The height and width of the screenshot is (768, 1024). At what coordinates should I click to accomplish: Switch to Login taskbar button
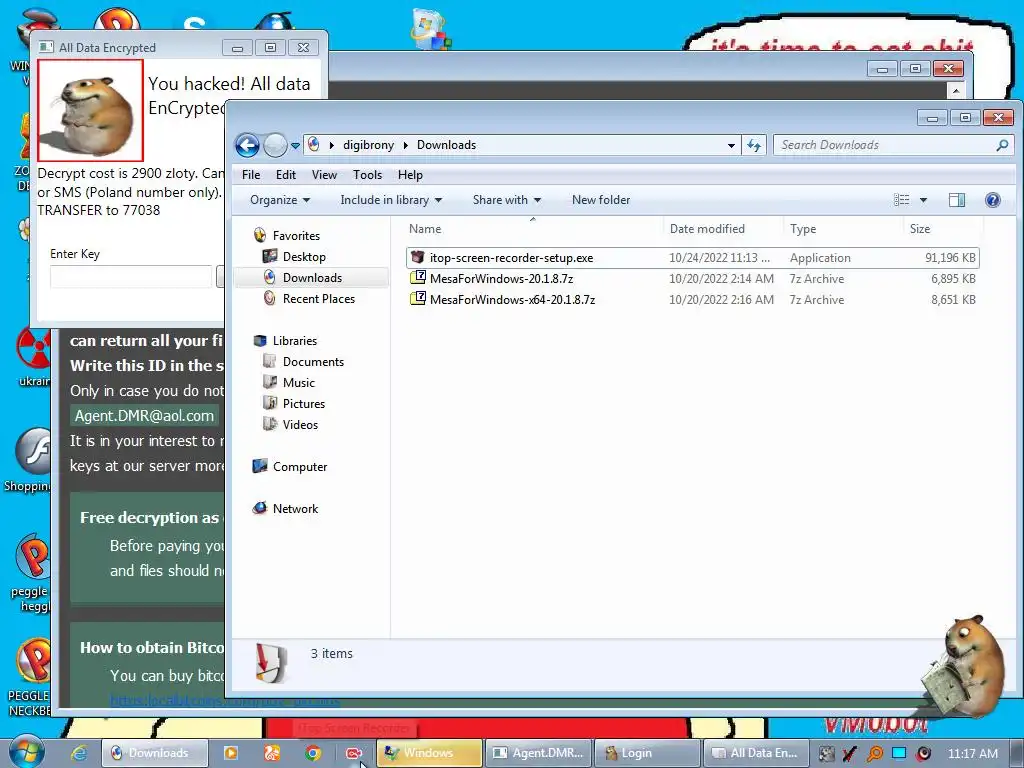[647, 753]
